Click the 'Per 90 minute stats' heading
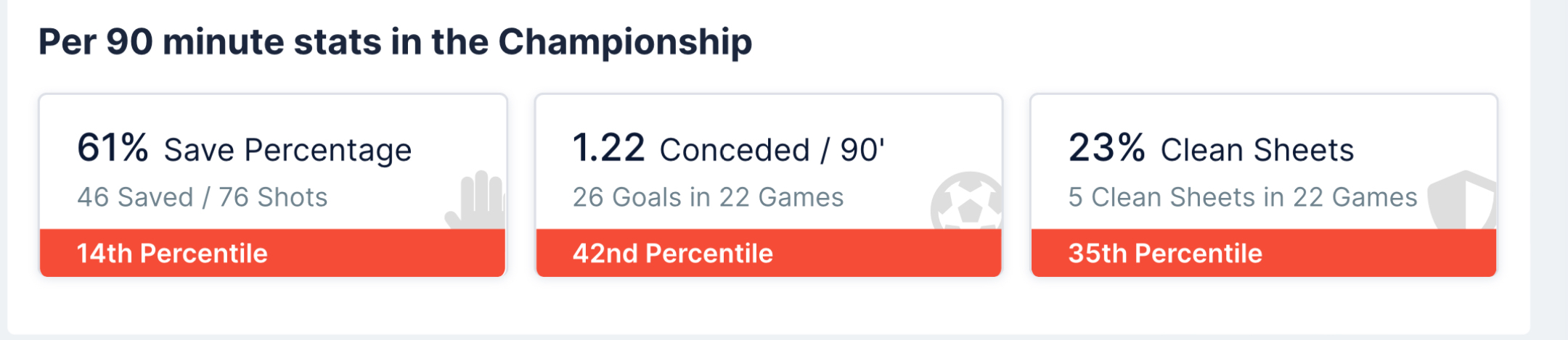The height and width of the screenshot is (340, 1568). click(395, 42)
